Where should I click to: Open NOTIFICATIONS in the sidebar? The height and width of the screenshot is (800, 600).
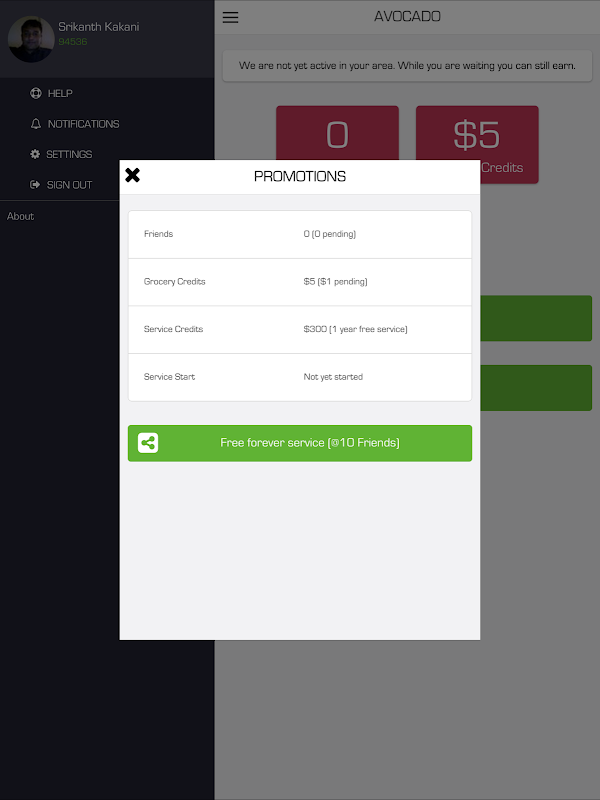[x=83, y=124]
